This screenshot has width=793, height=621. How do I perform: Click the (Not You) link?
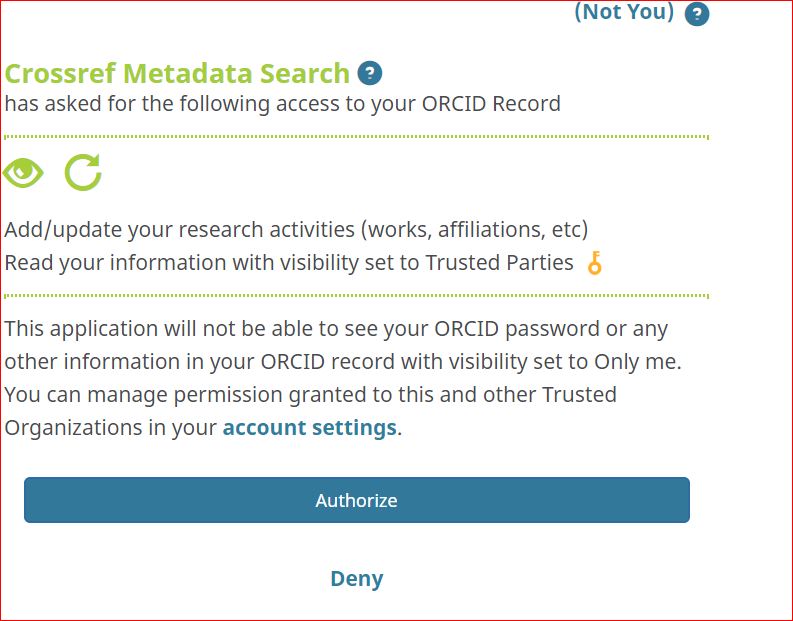click(624, 12)
